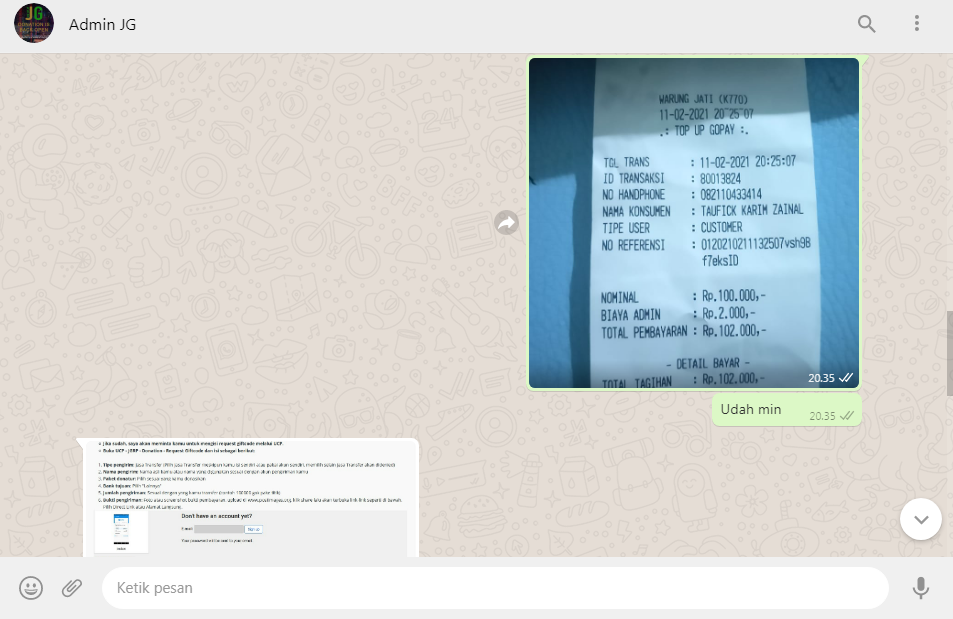Select the 'Udah min' message

(786, 410)
